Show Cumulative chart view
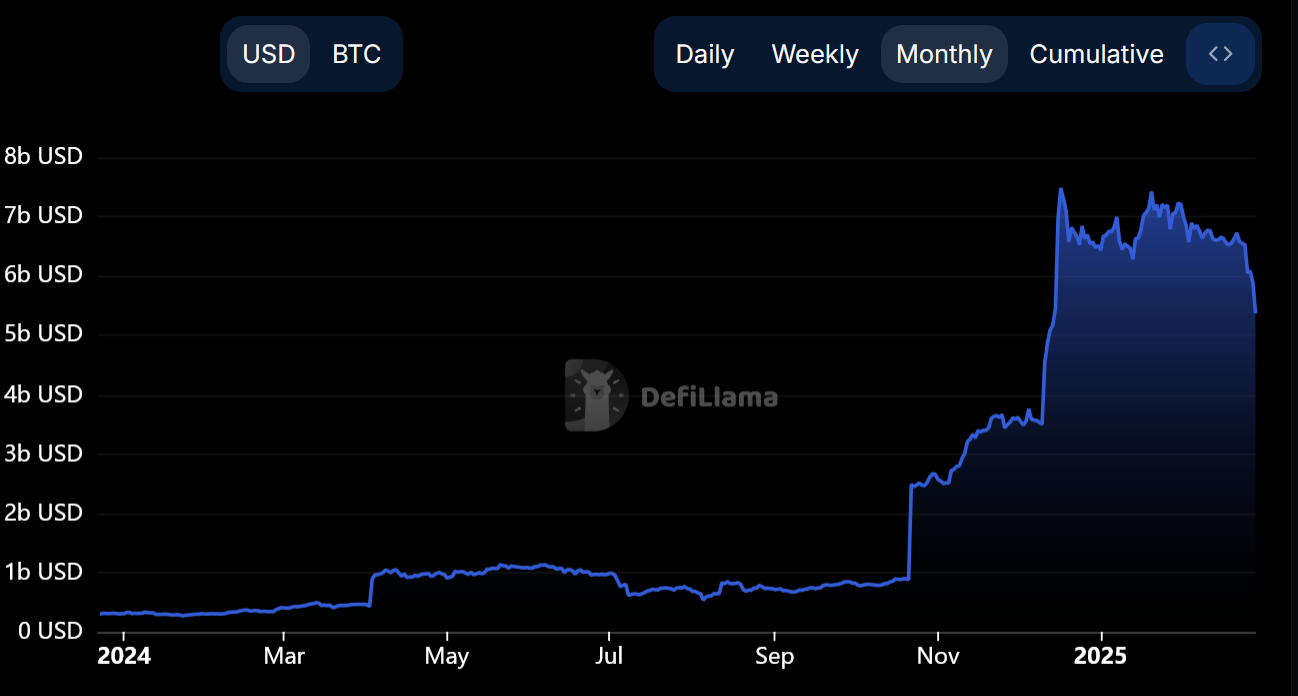This screenshot has height=696, width=1298. (1096, 54)
